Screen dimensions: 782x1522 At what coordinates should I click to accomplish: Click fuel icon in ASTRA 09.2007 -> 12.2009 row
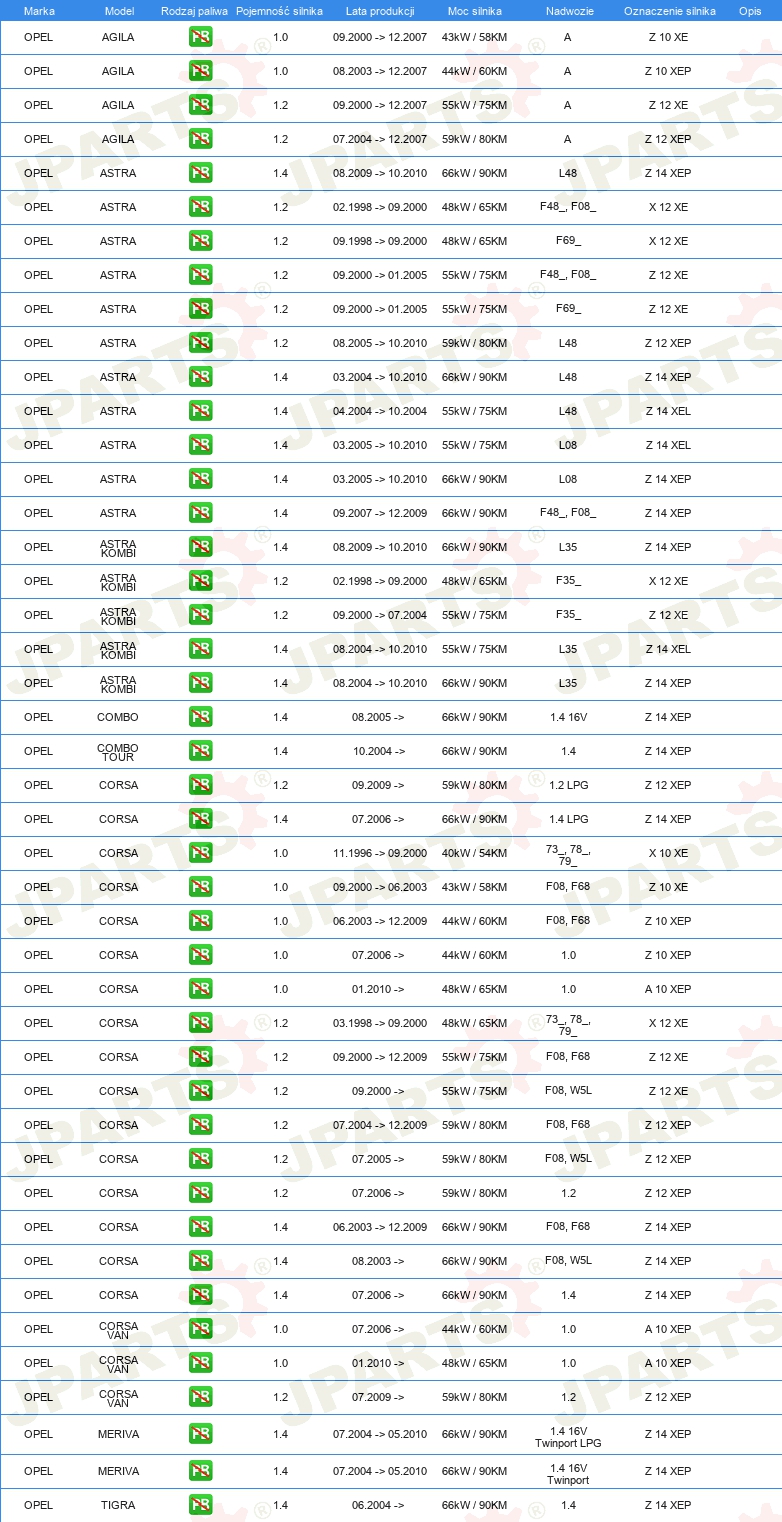pos(200,513)
